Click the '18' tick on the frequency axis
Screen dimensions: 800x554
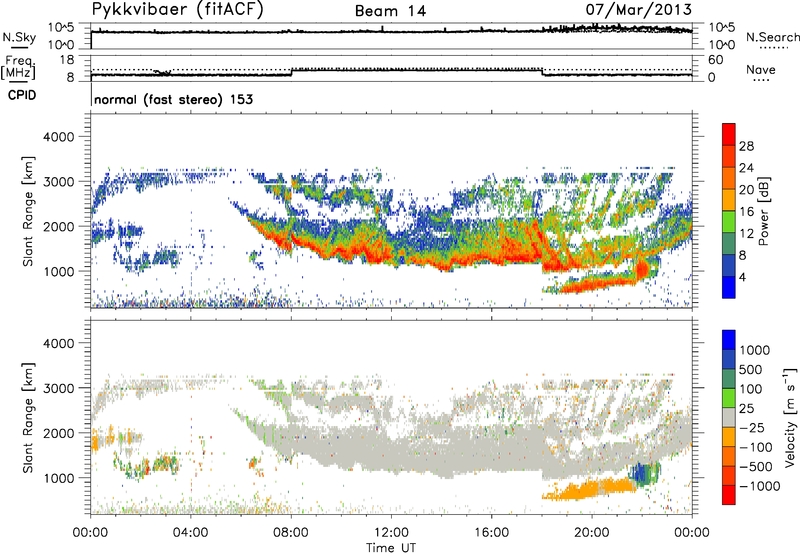(67, 59)
